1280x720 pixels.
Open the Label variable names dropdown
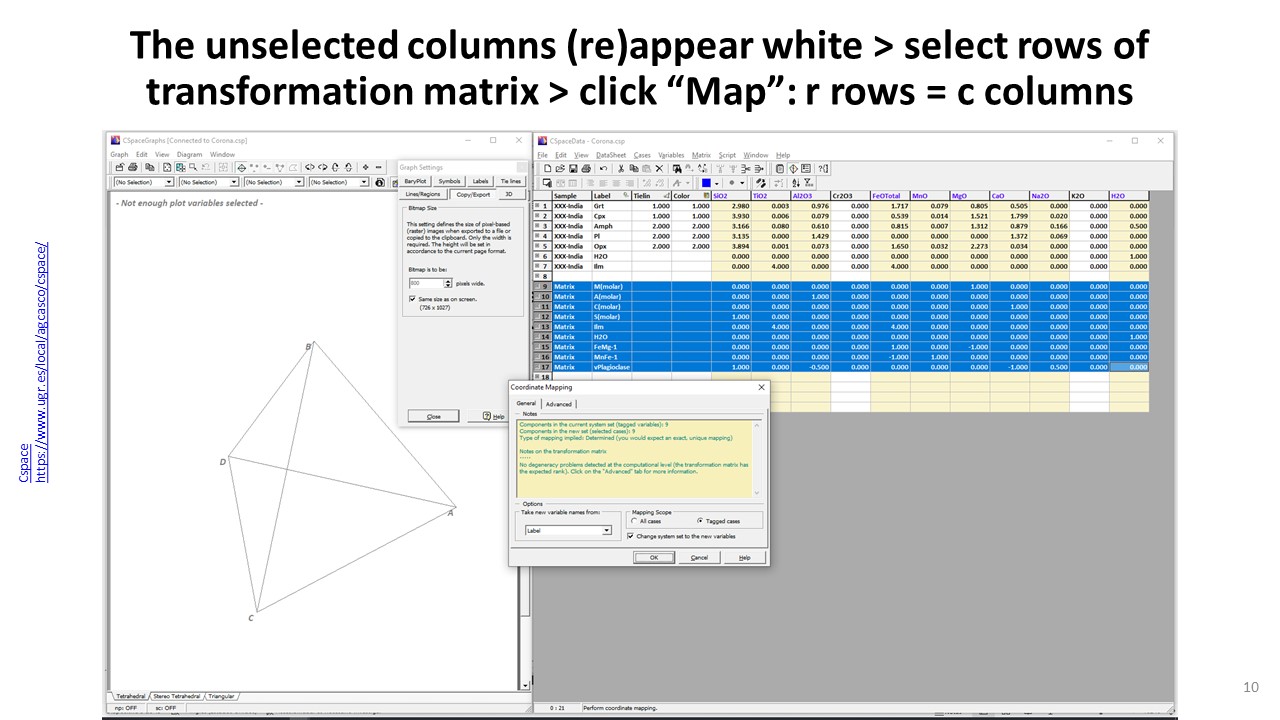pos(606,531)
